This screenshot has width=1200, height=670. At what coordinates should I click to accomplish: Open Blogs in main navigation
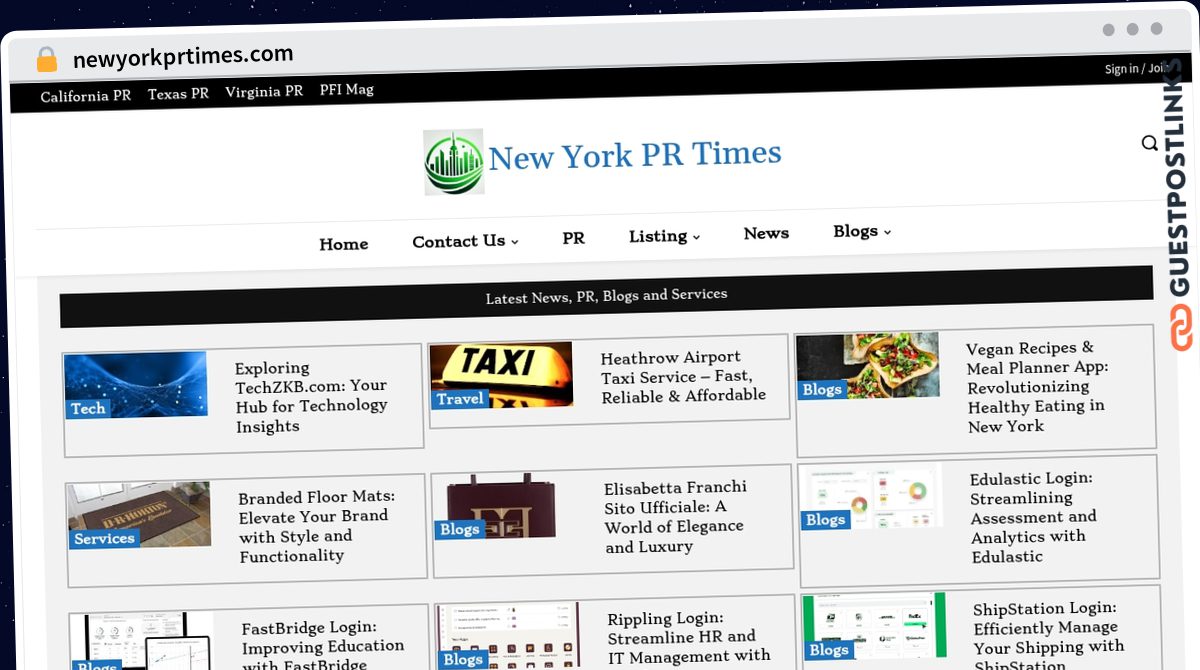pos(855,231)
